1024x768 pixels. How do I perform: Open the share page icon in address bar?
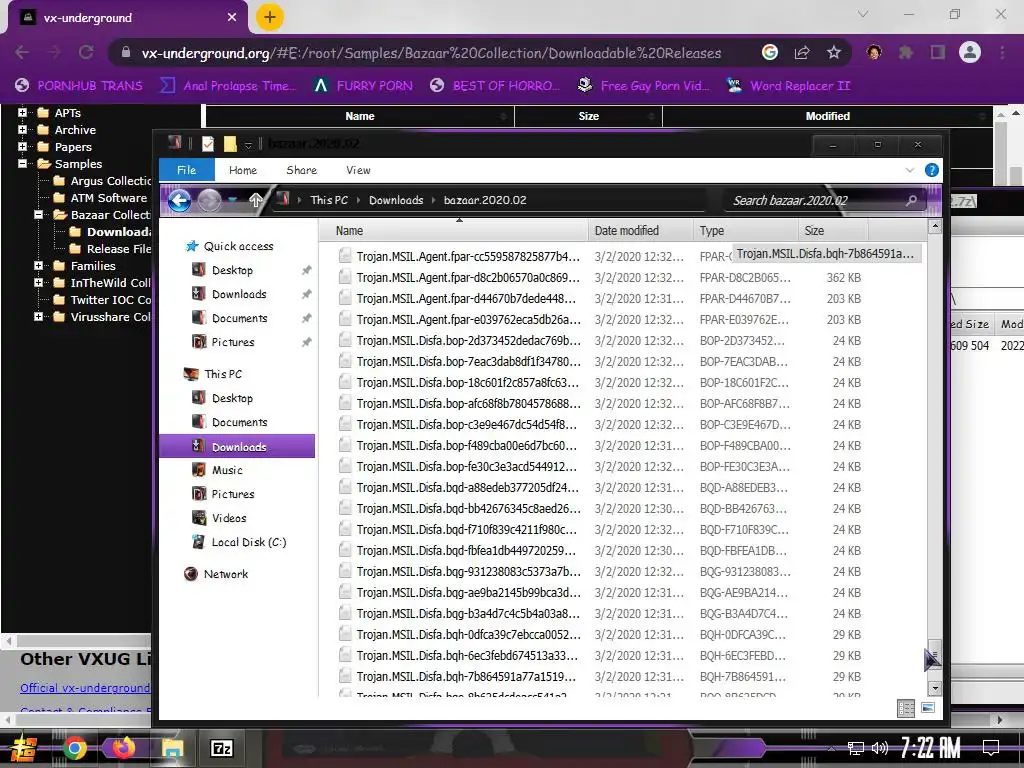pos(802,52)
